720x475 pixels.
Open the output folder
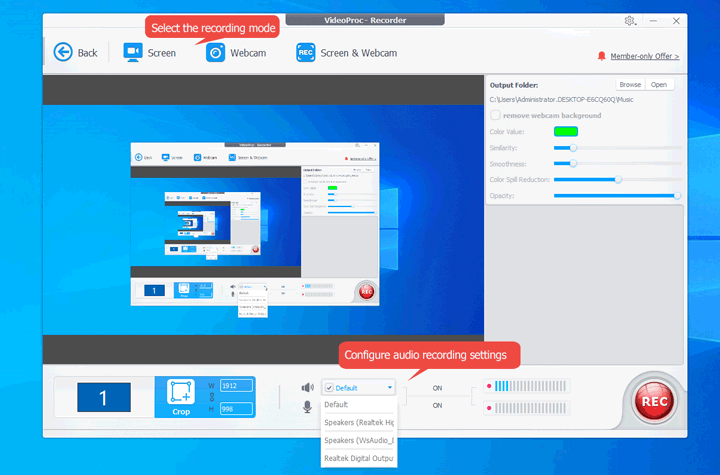(x=659, y=85)
